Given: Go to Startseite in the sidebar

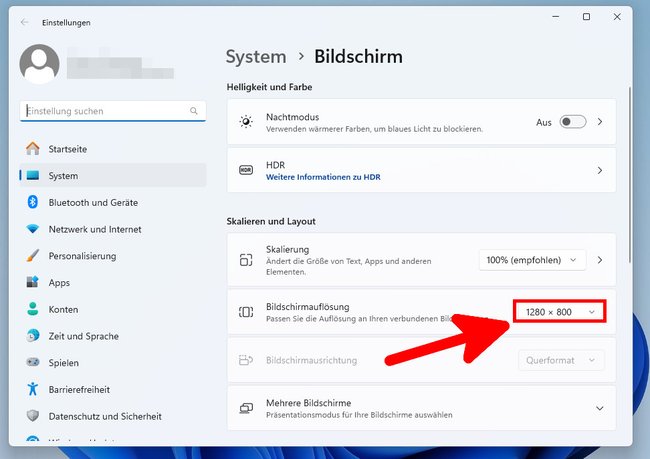Looking at the screenshot, I should [113, 148].
